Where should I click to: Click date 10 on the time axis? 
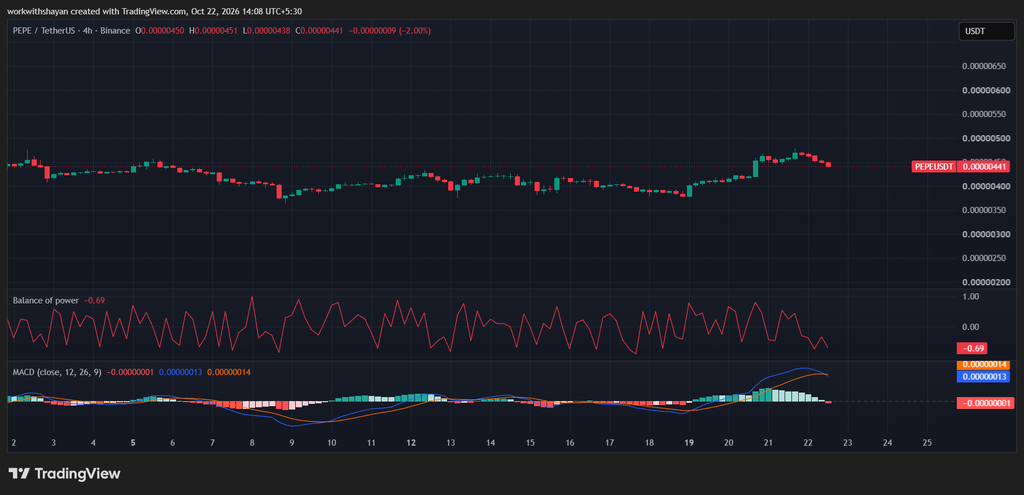(332, 443)
